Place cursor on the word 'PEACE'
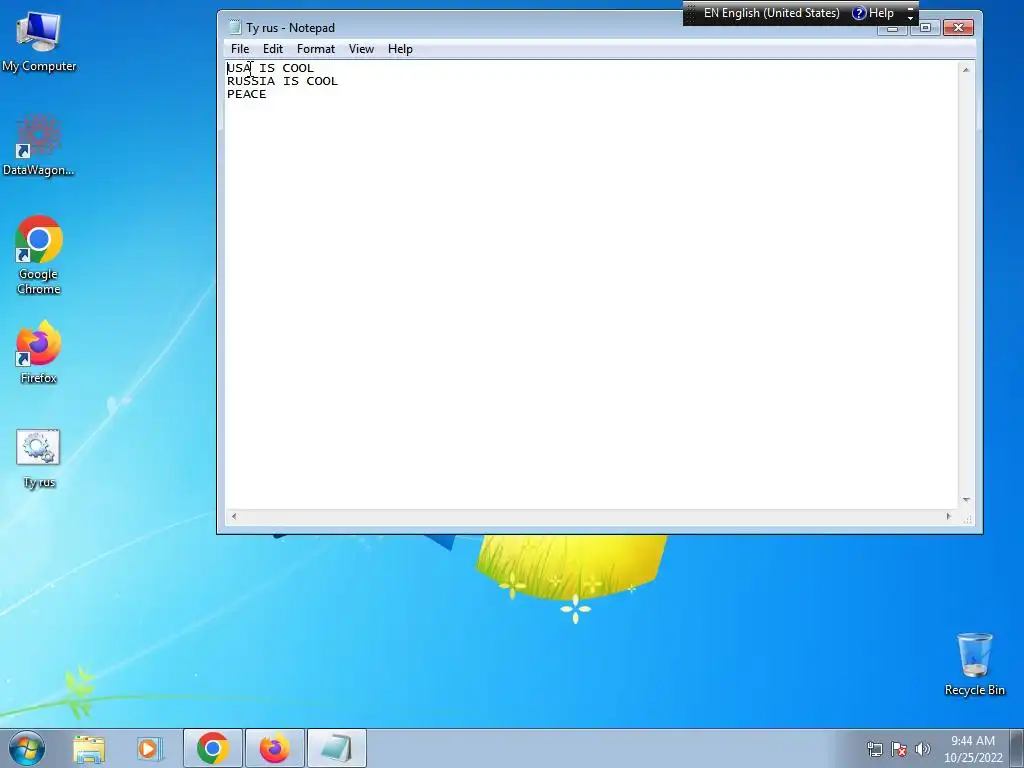This screenshot has width=1024, height=768. point(247,94)
